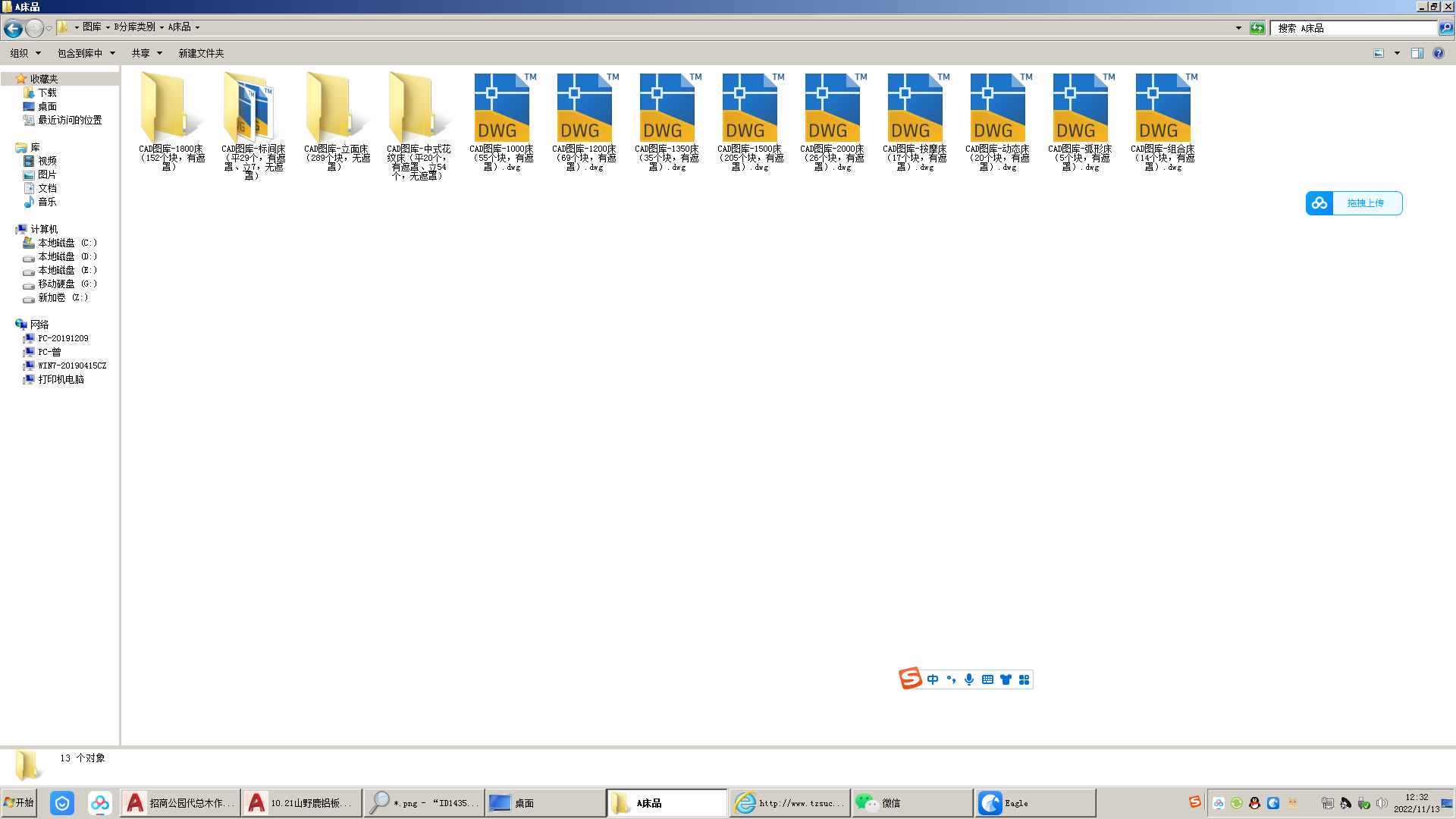1456x819 pixels.
Task: Select the CAD图库-组合床 DWG file
Action: click(x=1163, y=121)
